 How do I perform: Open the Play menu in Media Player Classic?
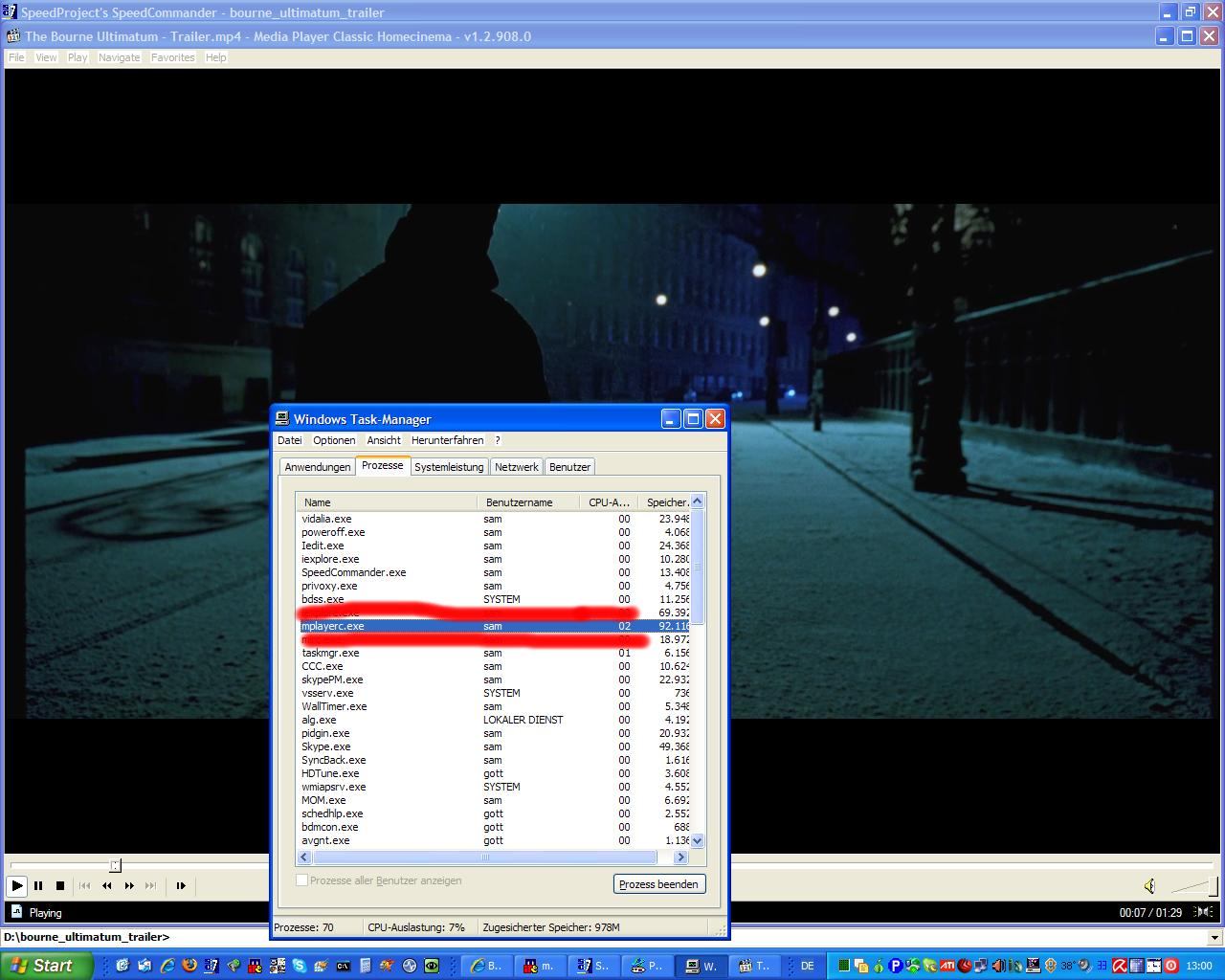click(78, 57)
